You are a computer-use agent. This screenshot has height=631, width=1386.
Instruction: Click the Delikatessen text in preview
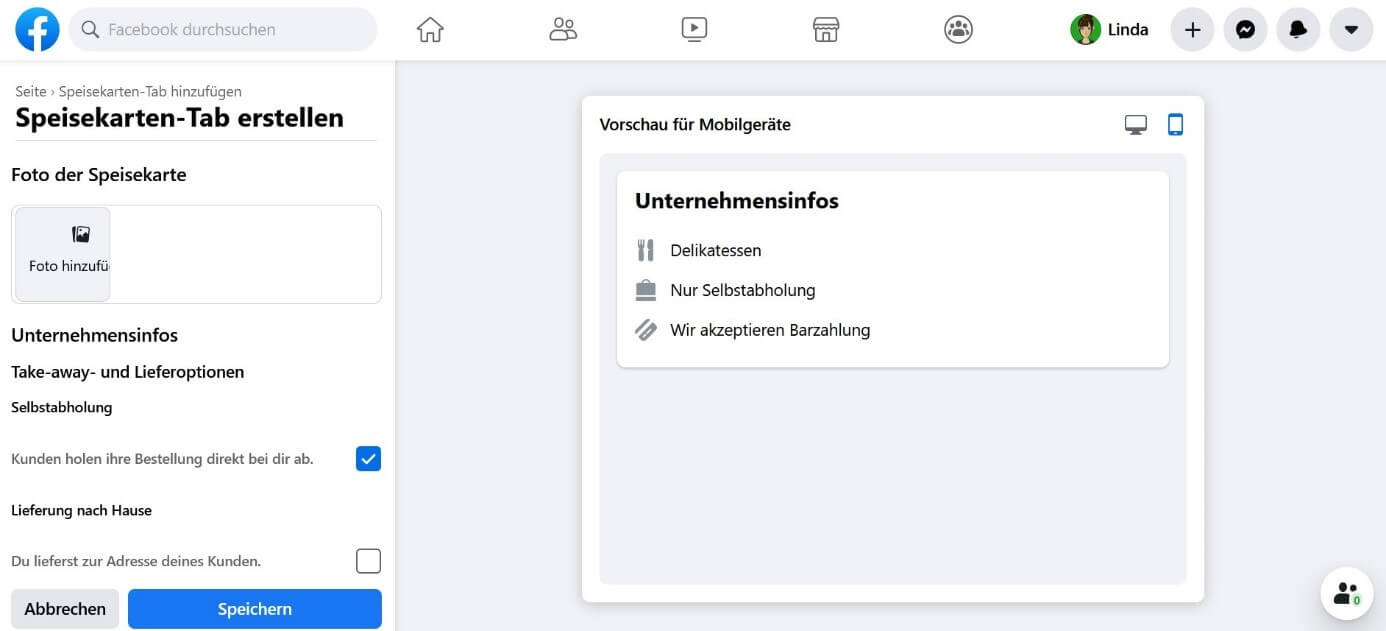pyautogui.click(x=716, y=250)
